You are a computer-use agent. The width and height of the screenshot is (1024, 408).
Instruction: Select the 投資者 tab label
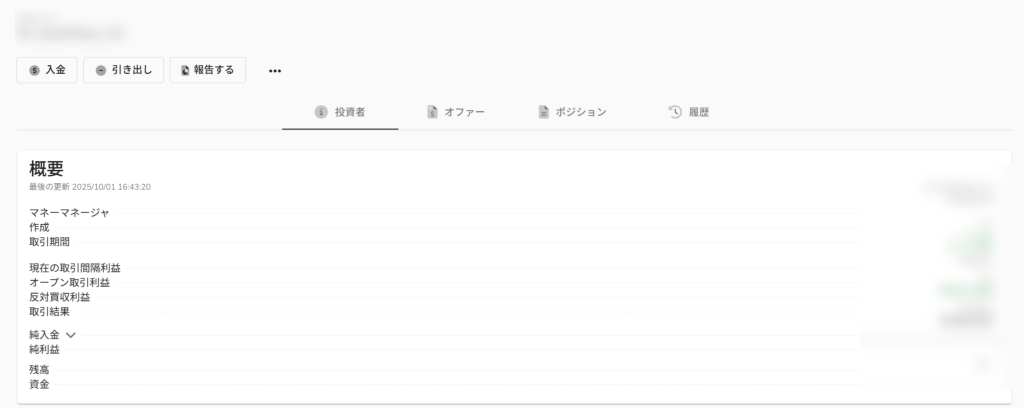click(349, 112)
